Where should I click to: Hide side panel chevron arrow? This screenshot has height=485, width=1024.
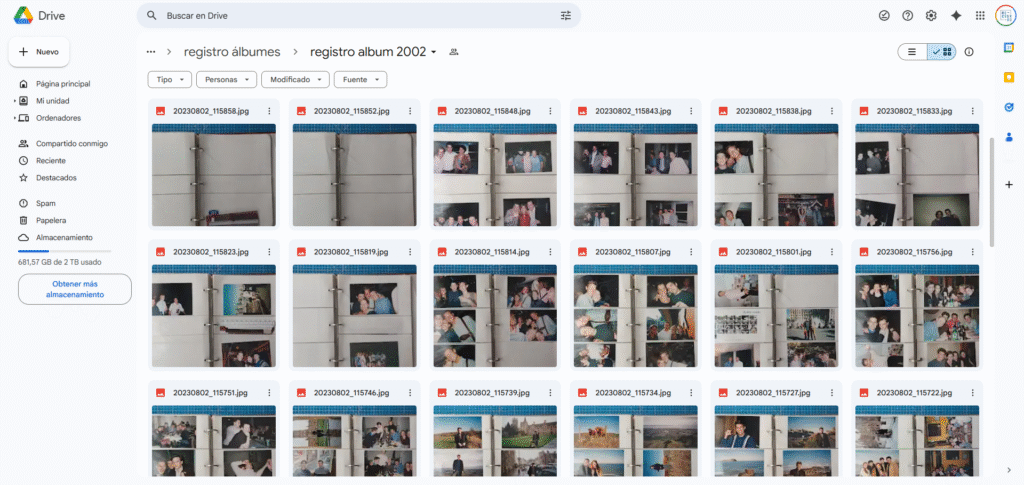tap(1009, 469)
